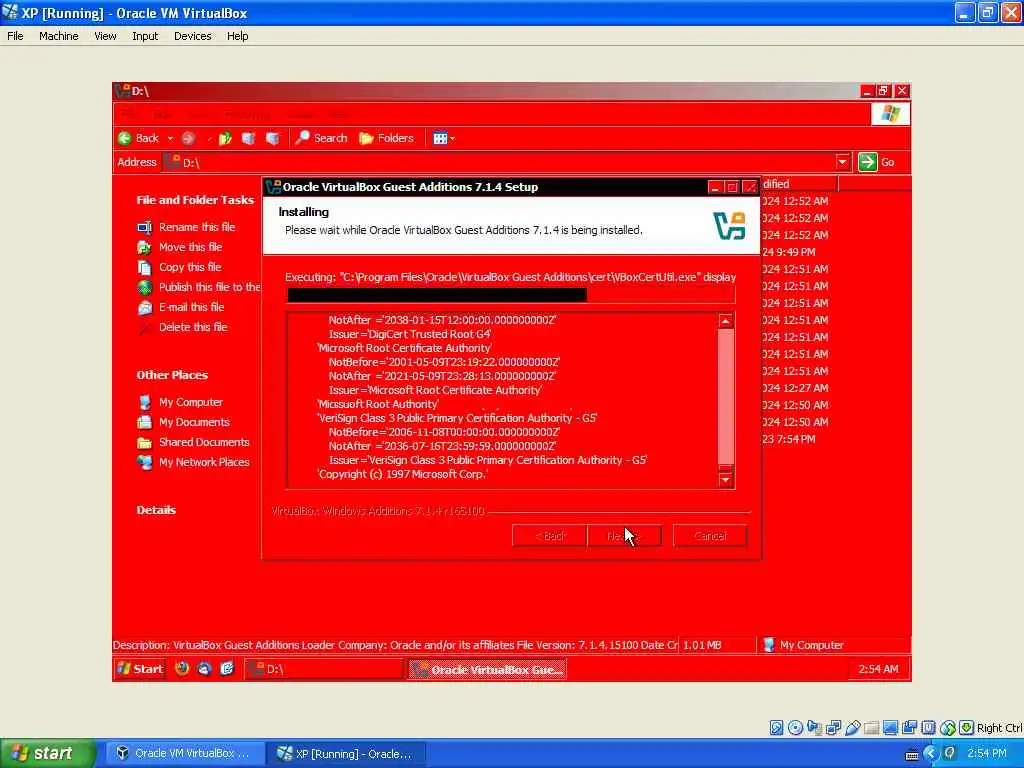Toggle the Folders pane toolbar button
The height and width of the screenshot is (768, 1024).
pos(386,138)
